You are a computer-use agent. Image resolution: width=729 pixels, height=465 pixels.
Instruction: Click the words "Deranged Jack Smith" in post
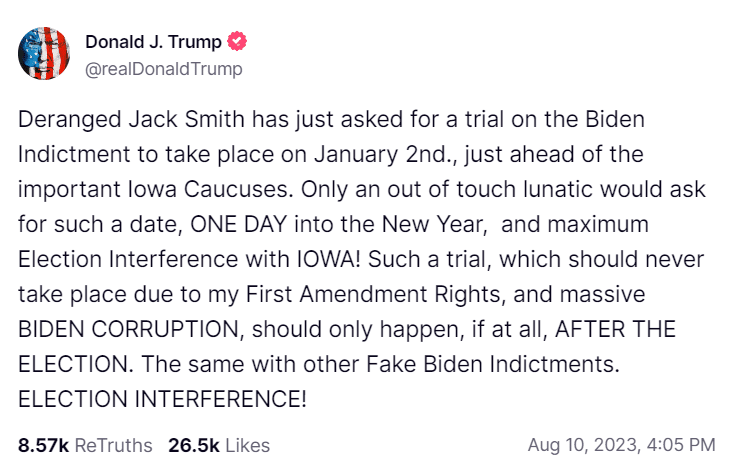(131, 120)
